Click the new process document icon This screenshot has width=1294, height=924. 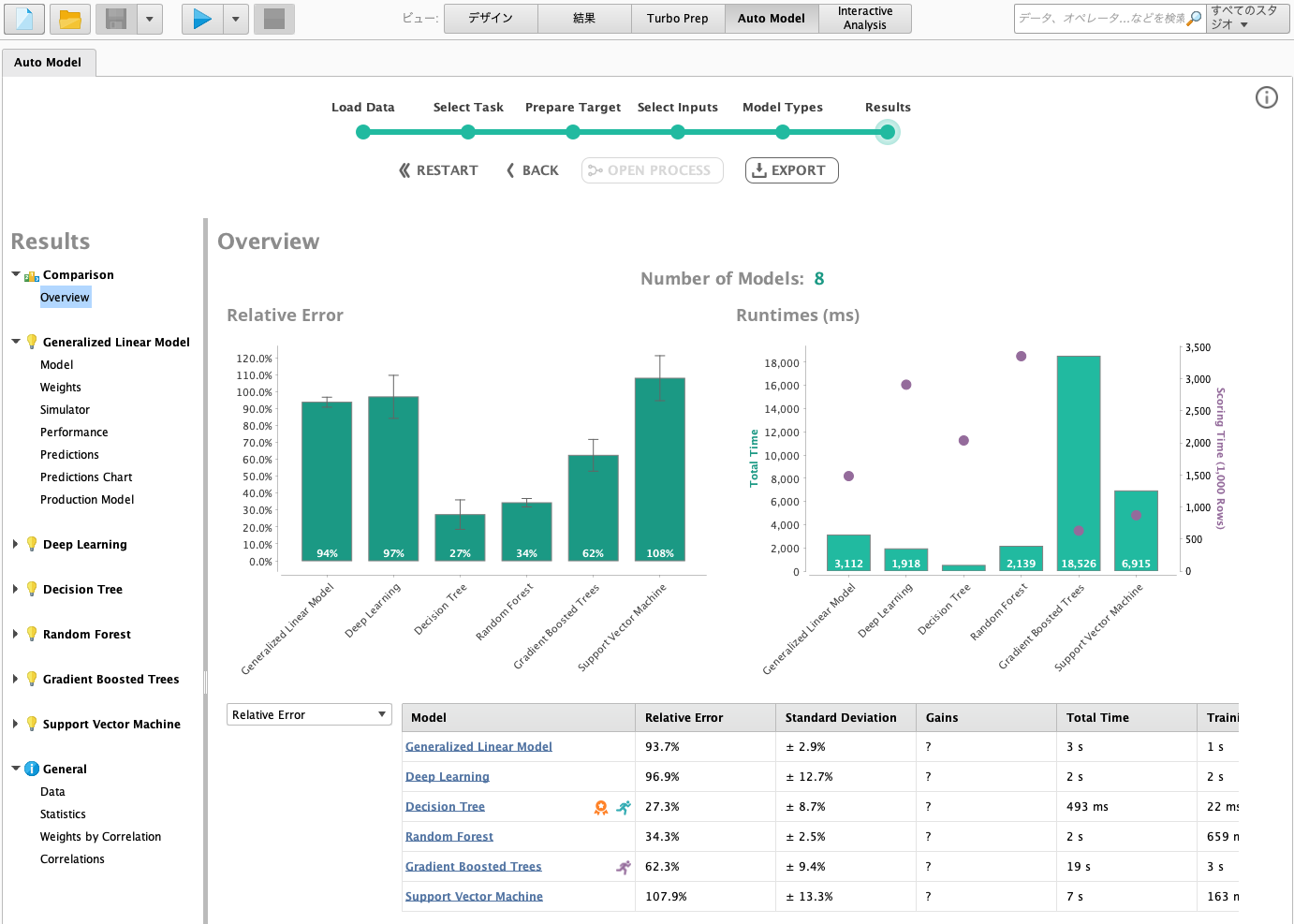point(23,19)
